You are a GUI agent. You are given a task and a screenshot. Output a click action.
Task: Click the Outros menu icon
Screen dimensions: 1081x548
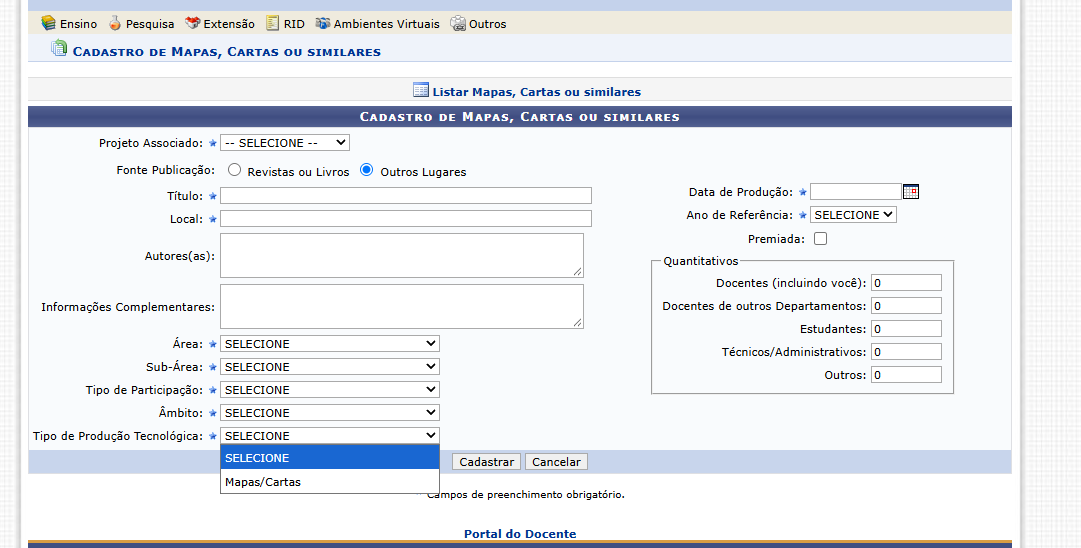click(458, 23)
